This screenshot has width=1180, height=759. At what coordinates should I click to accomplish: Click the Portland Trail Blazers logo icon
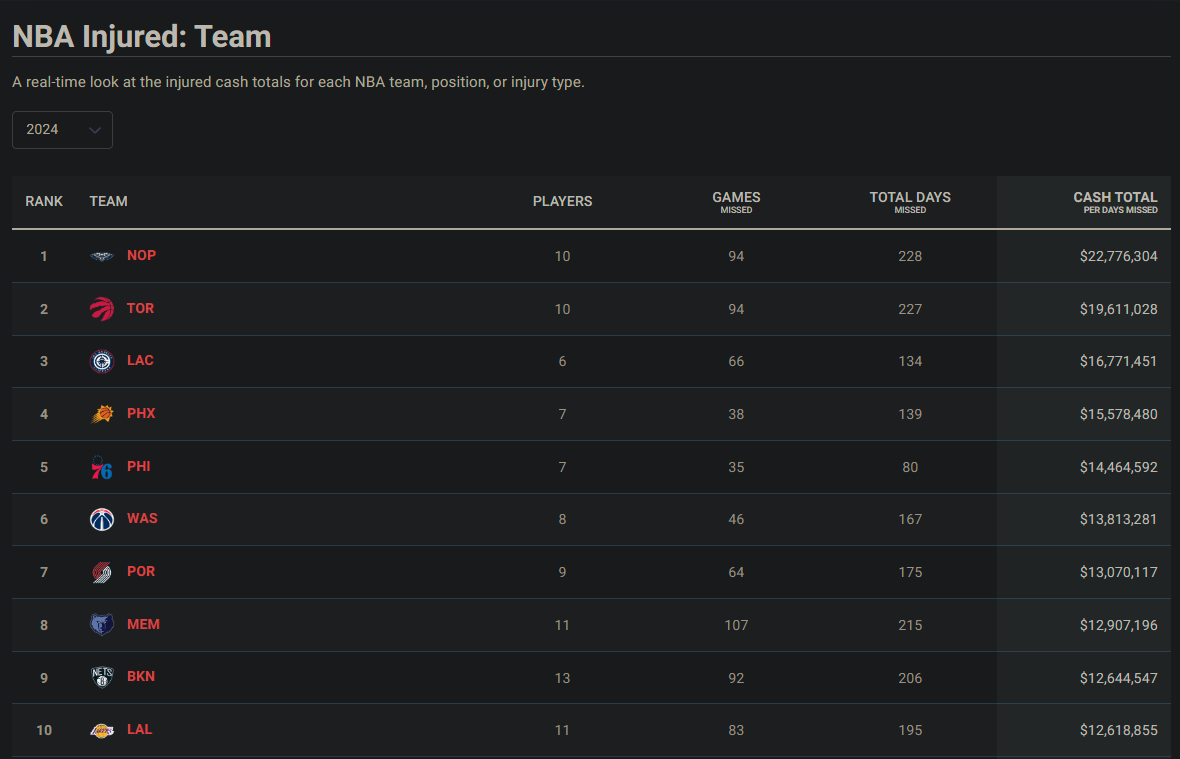point(102,572)
